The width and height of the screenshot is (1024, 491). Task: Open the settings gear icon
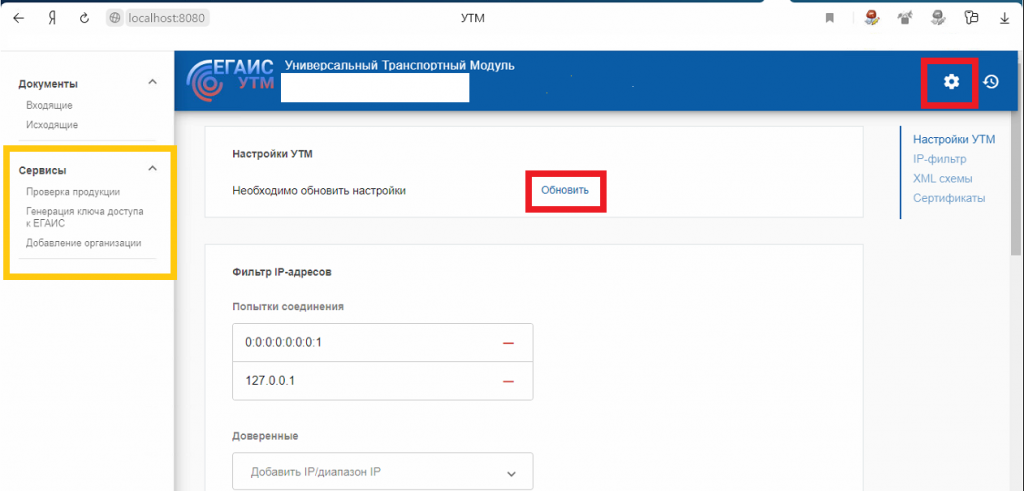[x=952, y=82]
